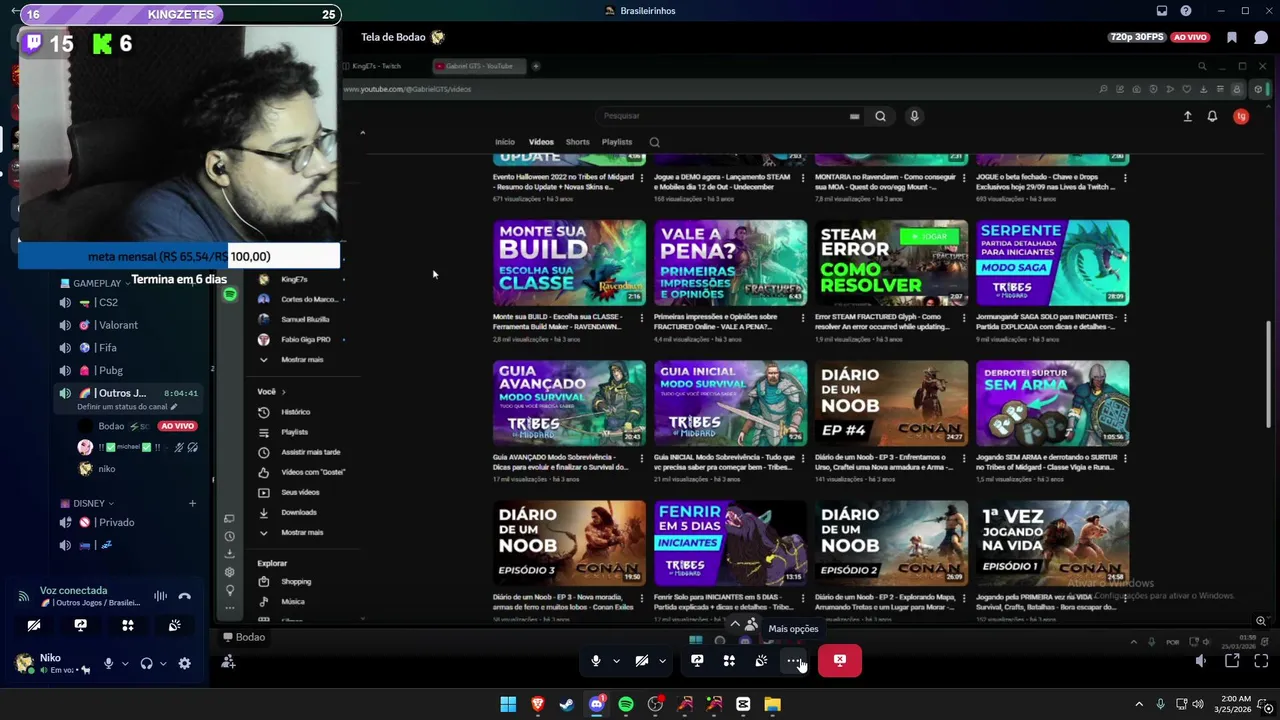
Task: Toggle camera in voice panel
Action: [34, 625]
